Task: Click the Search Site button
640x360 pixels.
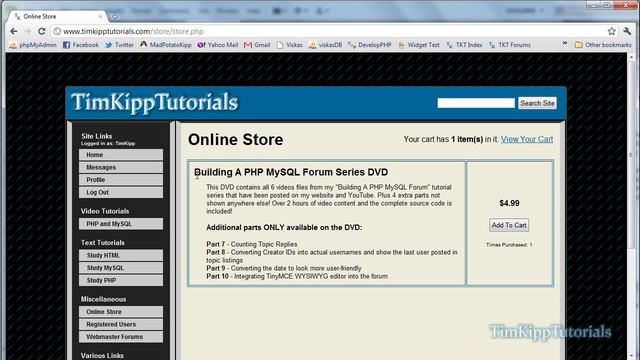Action: pyautogui.click(x=537, y=103)
